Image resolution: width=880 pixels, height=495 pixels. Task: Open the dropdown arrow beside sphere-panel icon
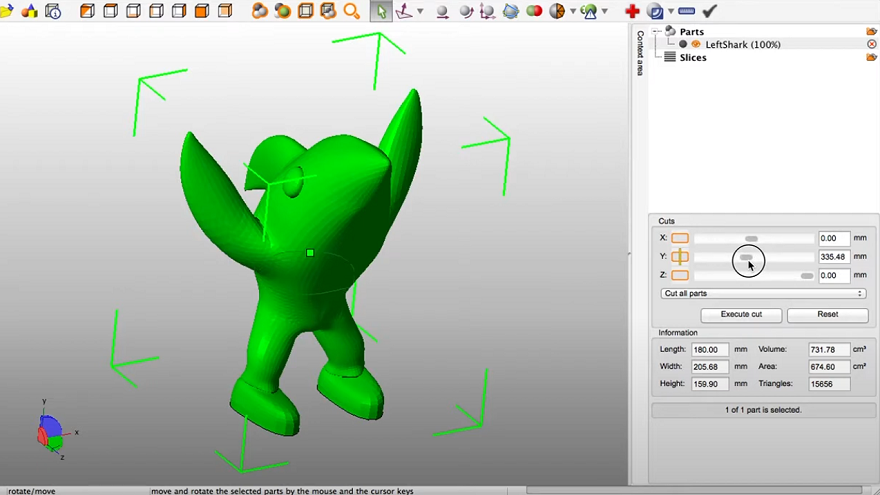point(671,11)
